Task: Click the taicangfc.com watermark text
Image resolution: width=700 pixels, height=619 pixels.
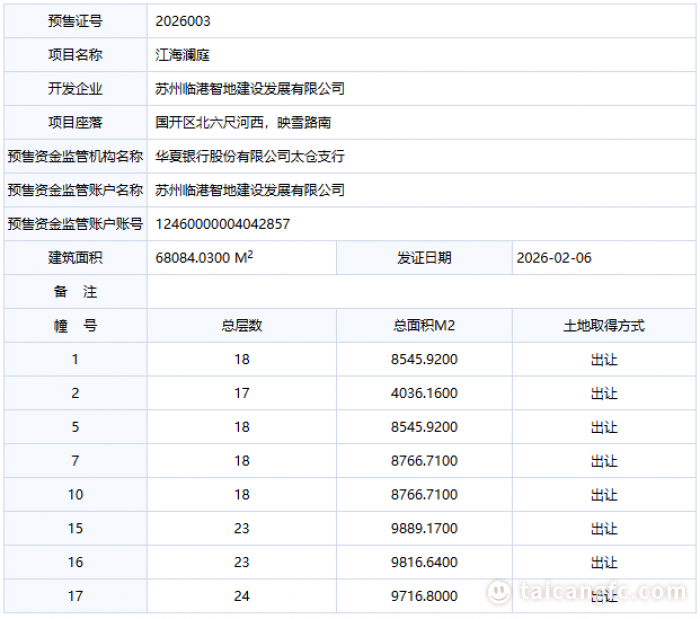Action: (602, 592)
